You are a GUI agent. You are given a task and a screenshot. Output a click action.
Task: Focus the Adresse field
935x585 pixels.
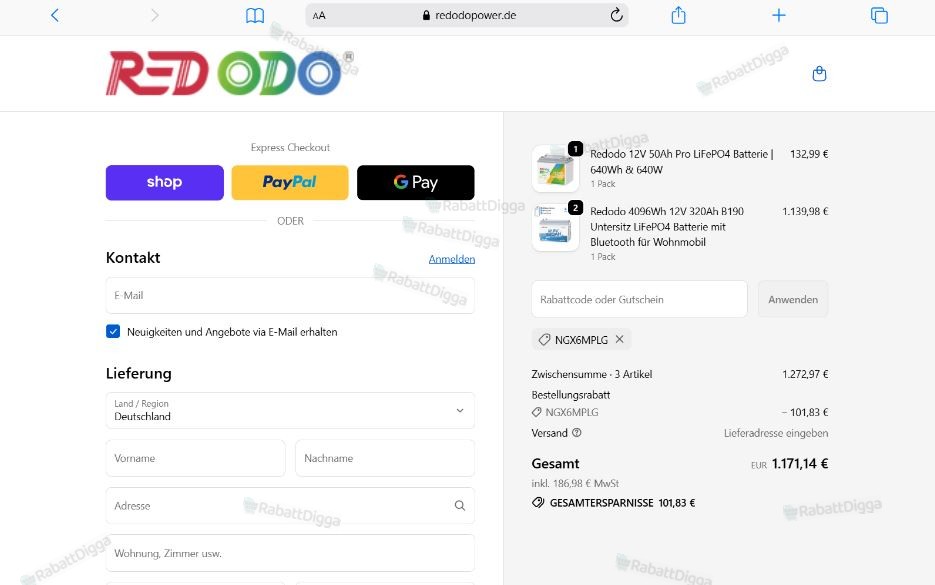290,506
